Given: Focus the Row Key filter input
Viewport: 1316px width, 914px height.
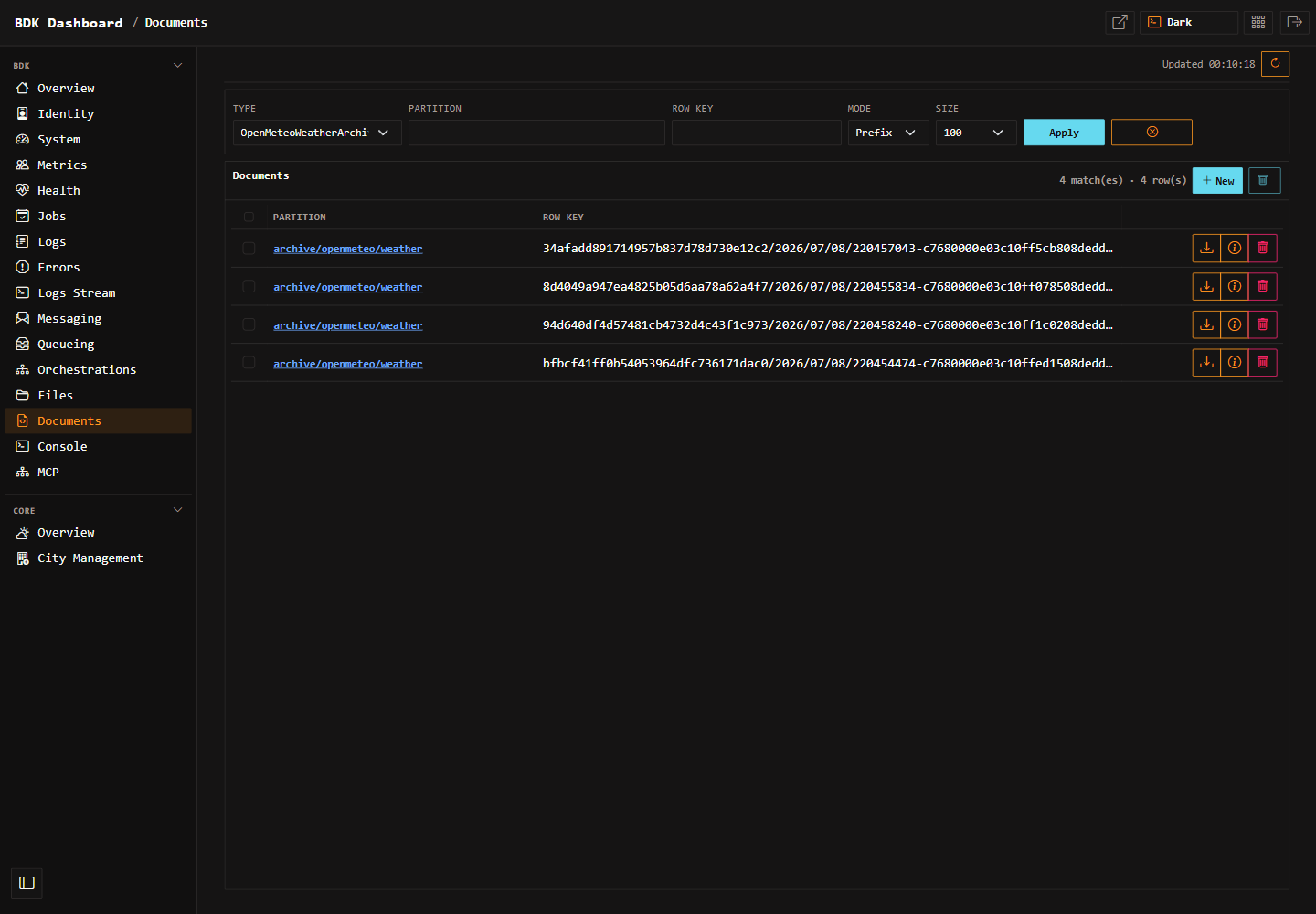Looking at the screenshot, I should (757, 133).
